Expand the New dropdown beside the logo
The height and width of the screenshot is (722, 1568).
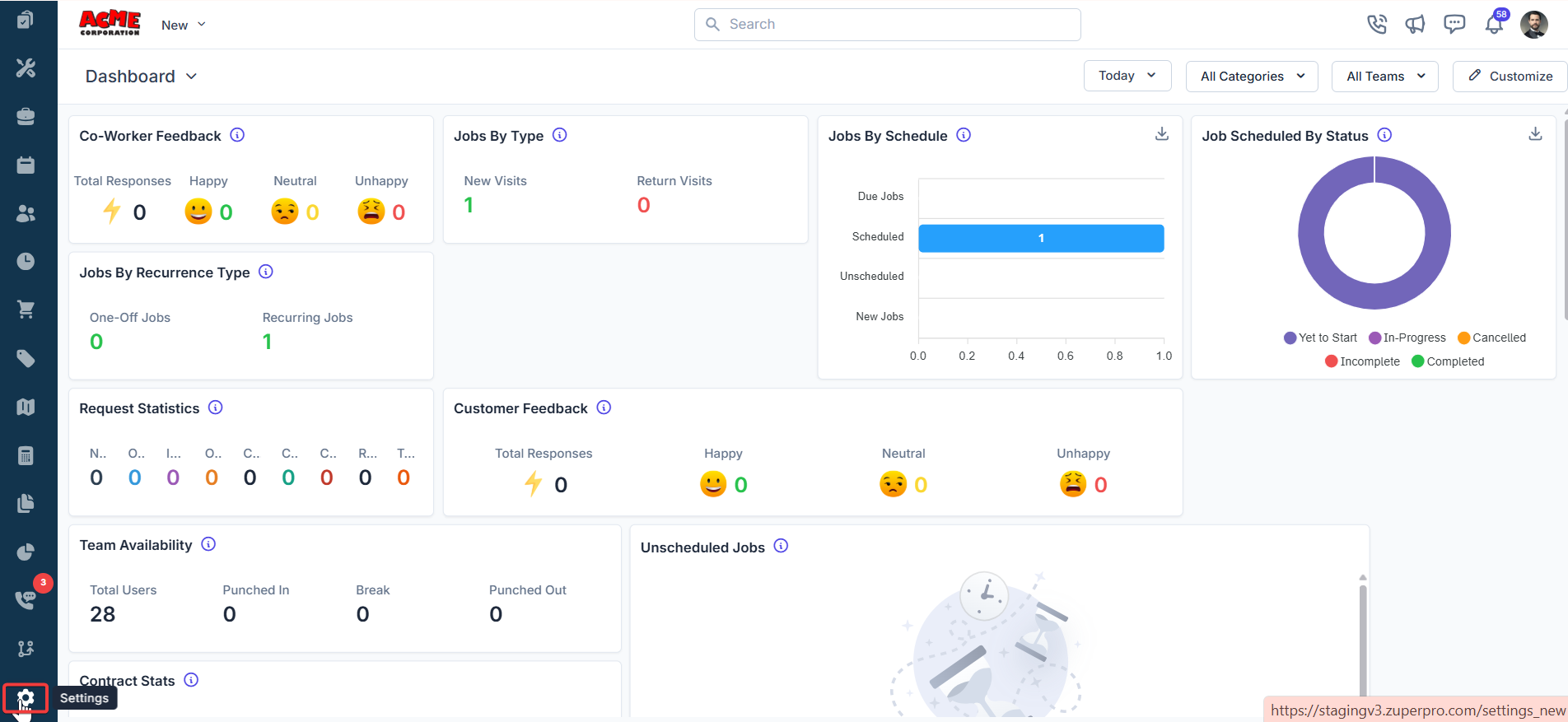[184, 25]
